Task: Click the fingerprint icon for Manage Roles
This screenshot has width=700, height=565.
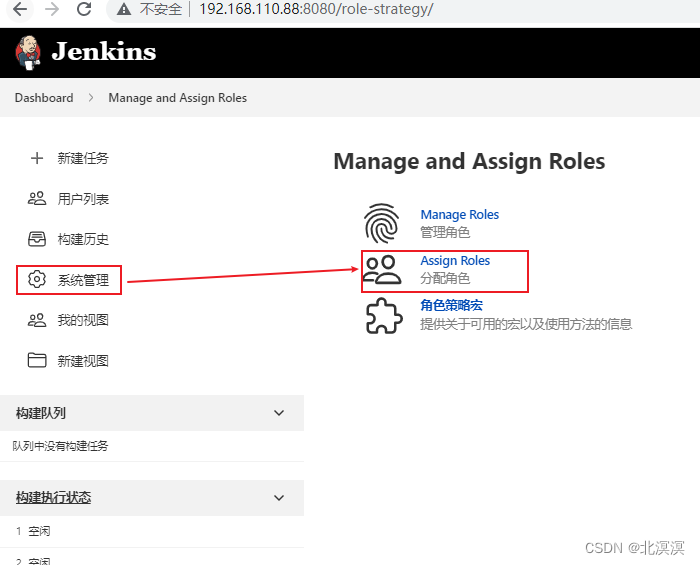Action: [382, 223]
